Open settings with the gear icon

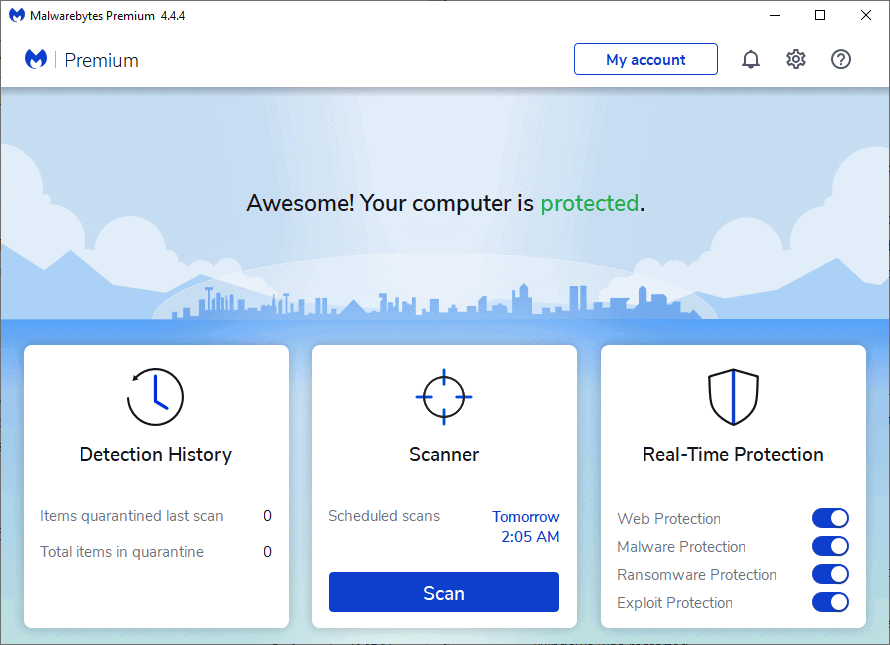[796, 59]
